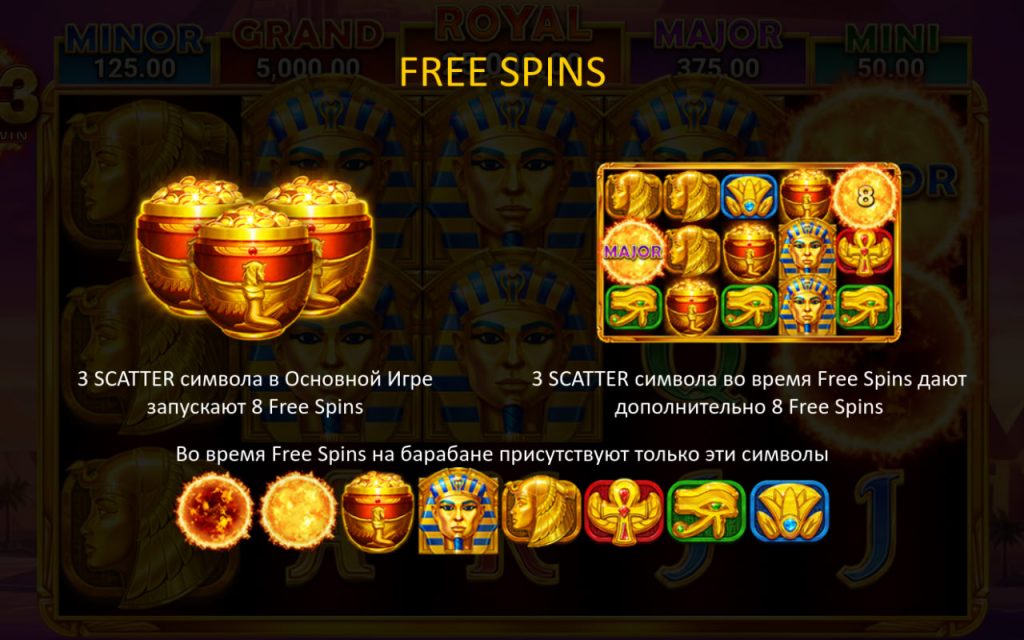1024x640 pixels.
Task: Click the free spins reel example preview
Action: coord(748,252)
